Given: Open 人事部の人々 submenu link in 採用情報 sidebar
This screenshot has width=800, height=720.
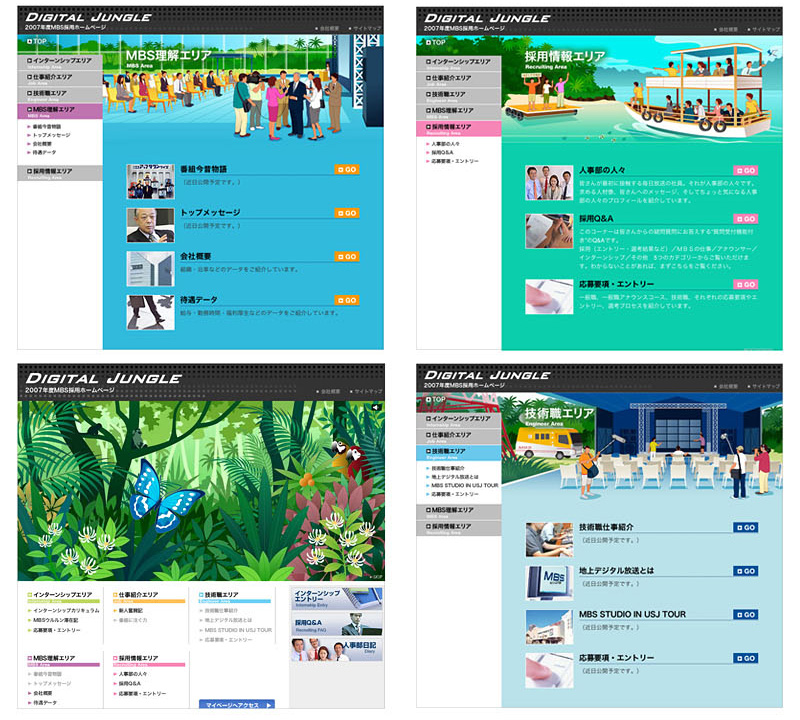Looking at the screenshot, I should (x=445, y=144).
